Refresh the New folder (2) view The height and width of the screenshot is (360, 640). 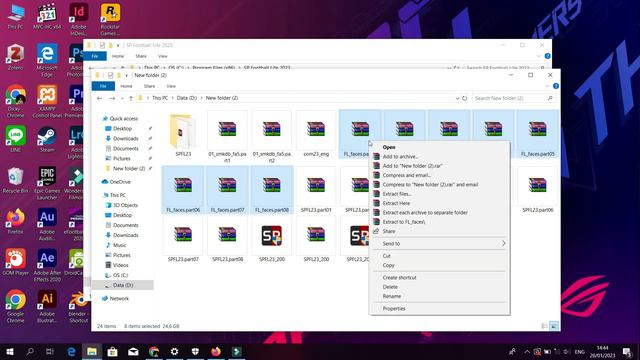464,98
